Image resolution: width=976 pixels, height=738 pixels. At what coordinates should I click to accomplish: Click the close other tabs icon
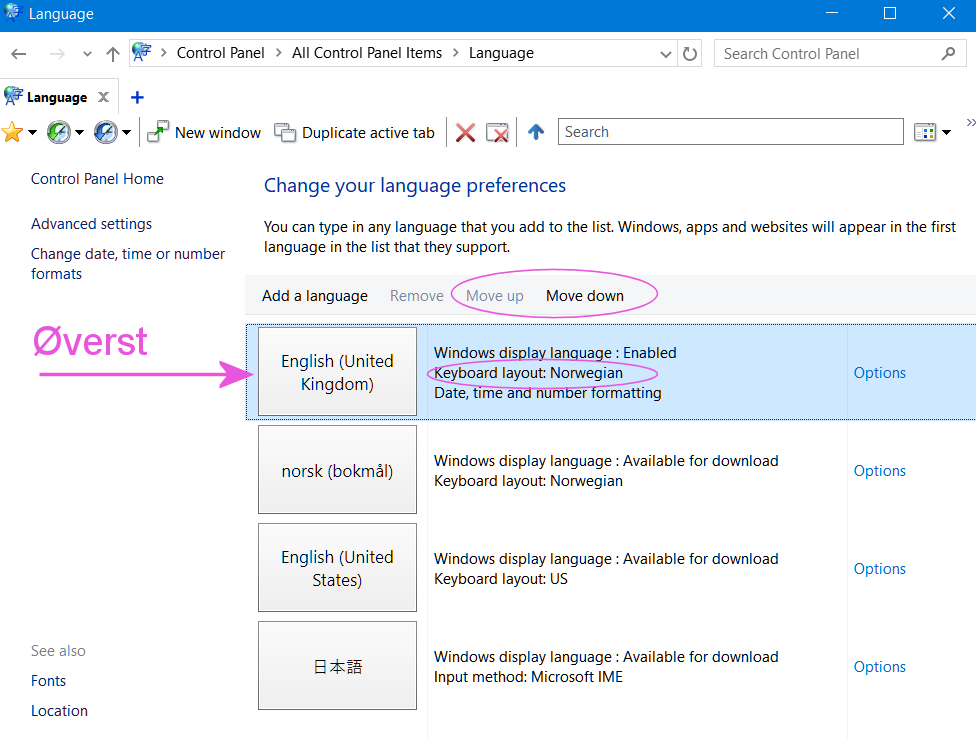[x=497, y=133]
